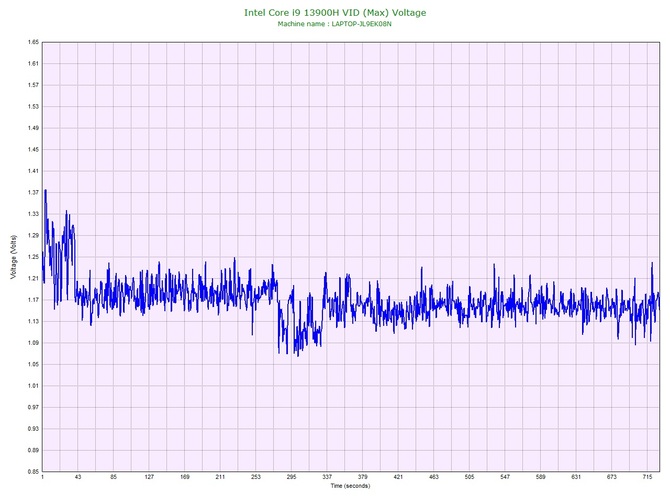Viewport: 670px width, 503px height.
Task: Click the chart title 'Intel Core i9 13900H VID (Max) Voltage'
Action: coord(335,13)
